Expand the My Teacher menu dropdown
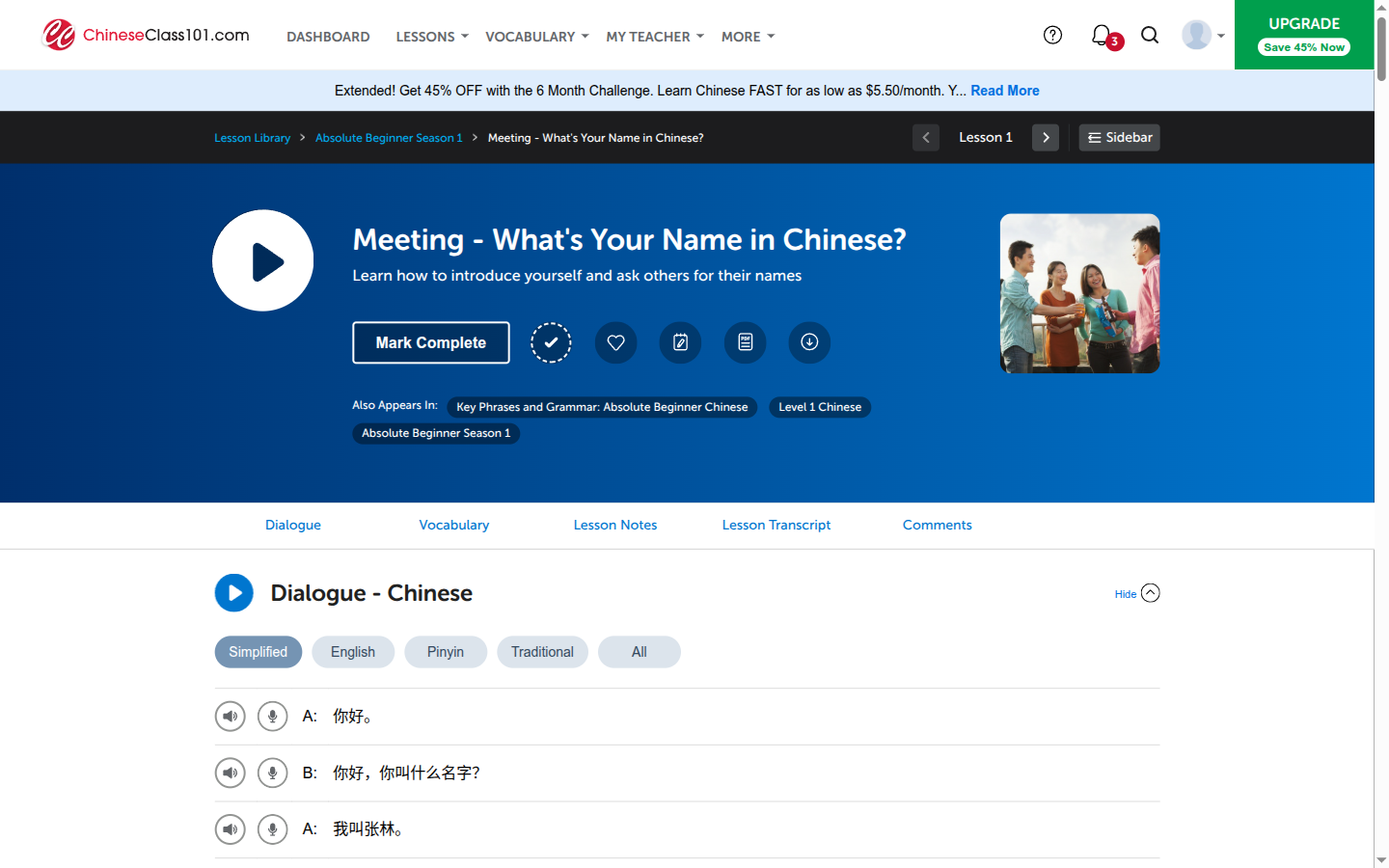 point(655,37)
